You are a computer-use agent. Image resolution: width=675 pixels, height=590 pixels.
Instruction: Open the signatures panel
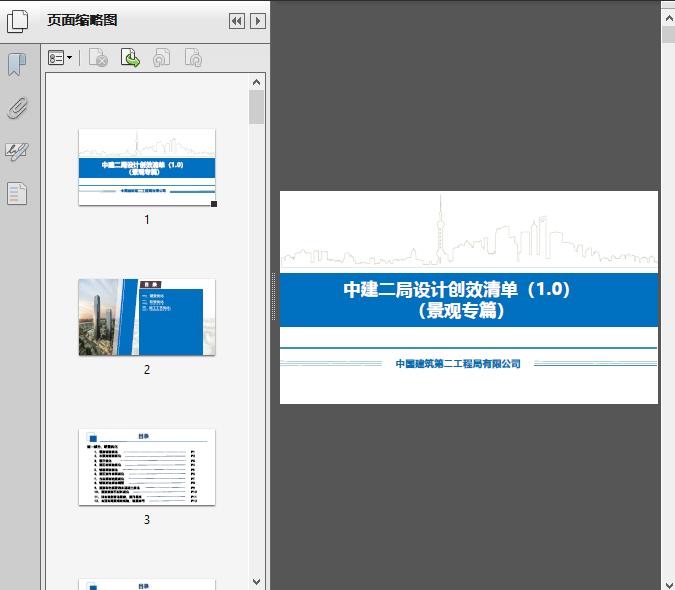tap(17, 151)
